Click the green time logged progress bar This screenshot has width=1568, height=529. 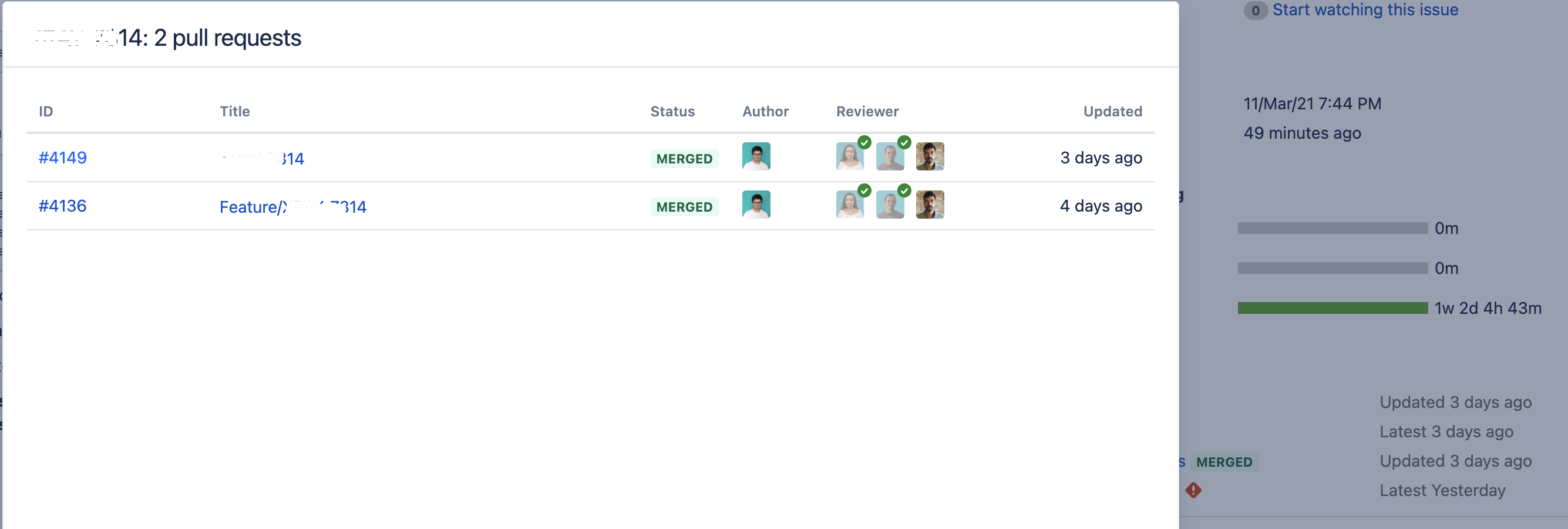[1333, 309]
